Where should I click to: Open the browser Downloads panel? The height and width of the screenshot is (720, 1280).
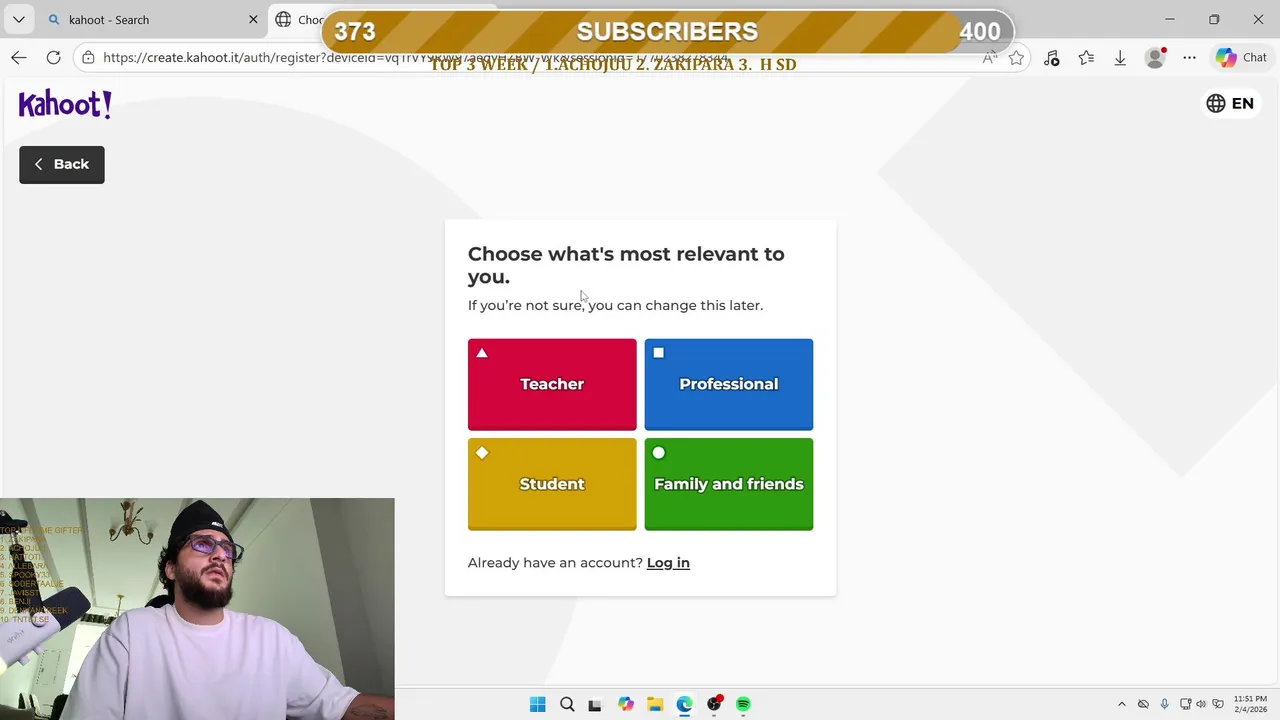(1120, 58)
